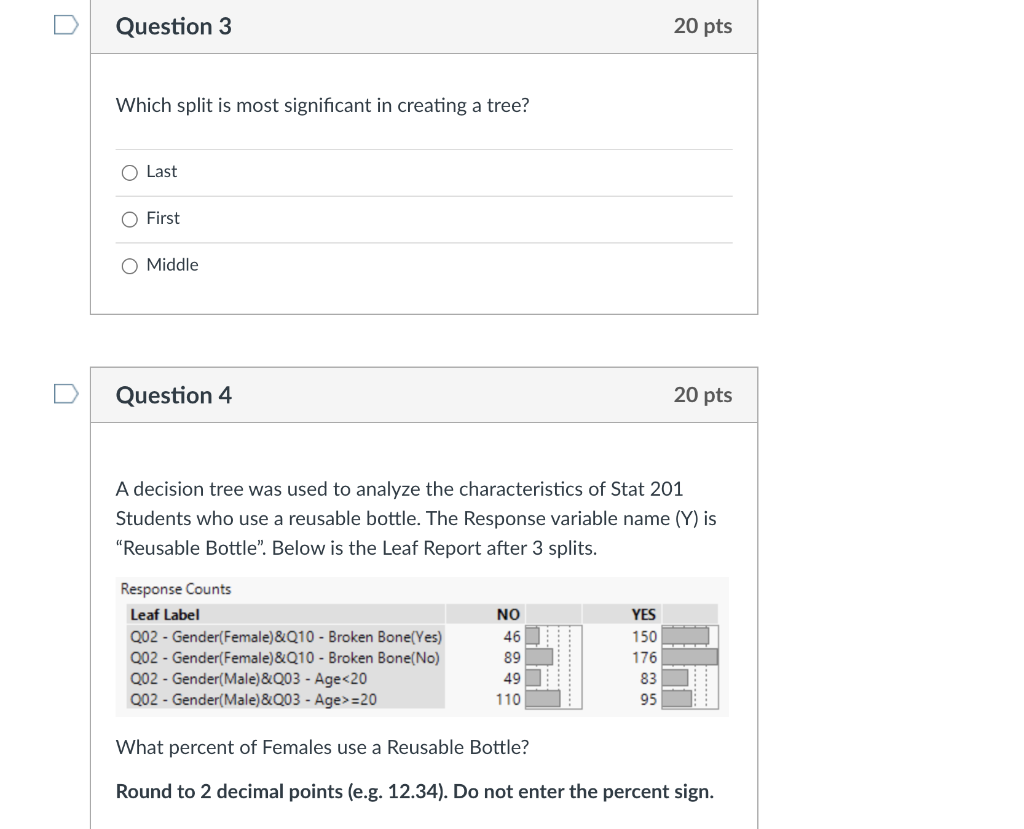Flag Question 3 with the bookmark icon
Screen dimensions: 1024x829
tap(66, 25)
